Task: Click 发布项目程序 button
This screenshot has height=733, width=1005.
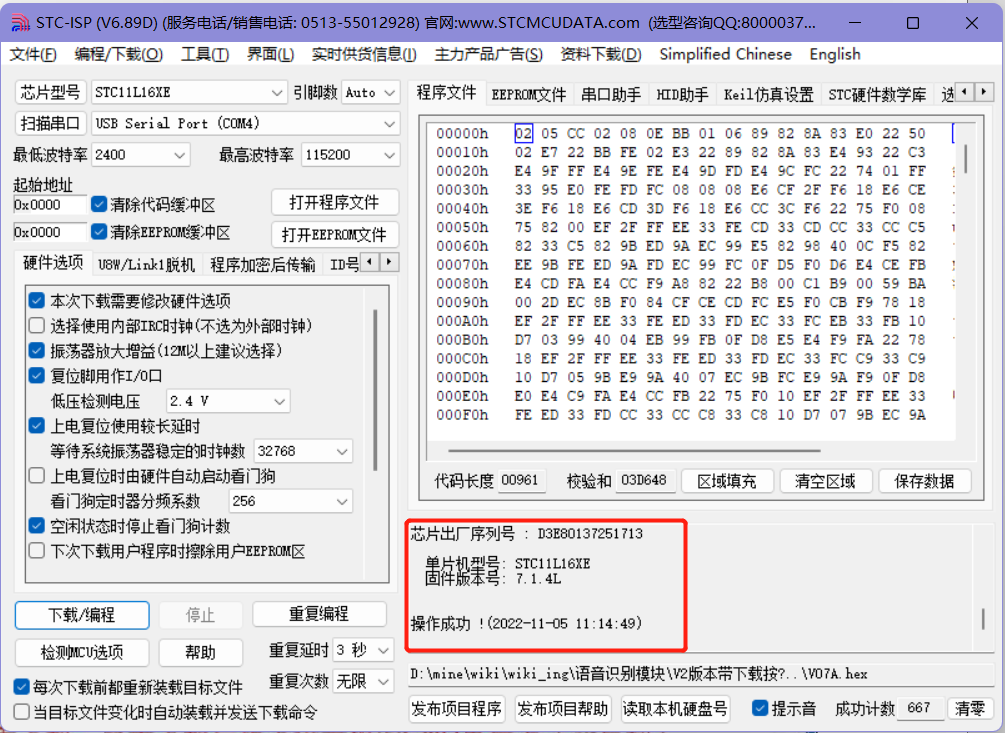Action: (x=456, y=709)
